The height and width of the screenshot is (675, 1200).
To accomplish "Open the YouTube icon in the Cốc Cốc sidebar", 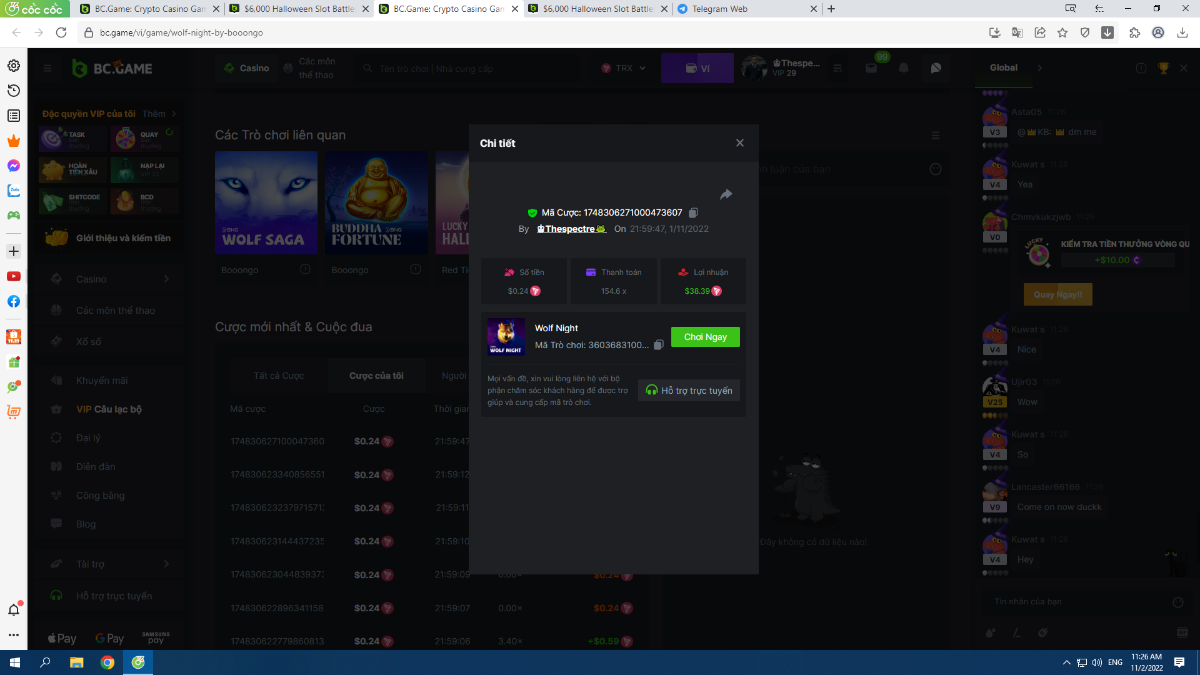I will [14, 276].
